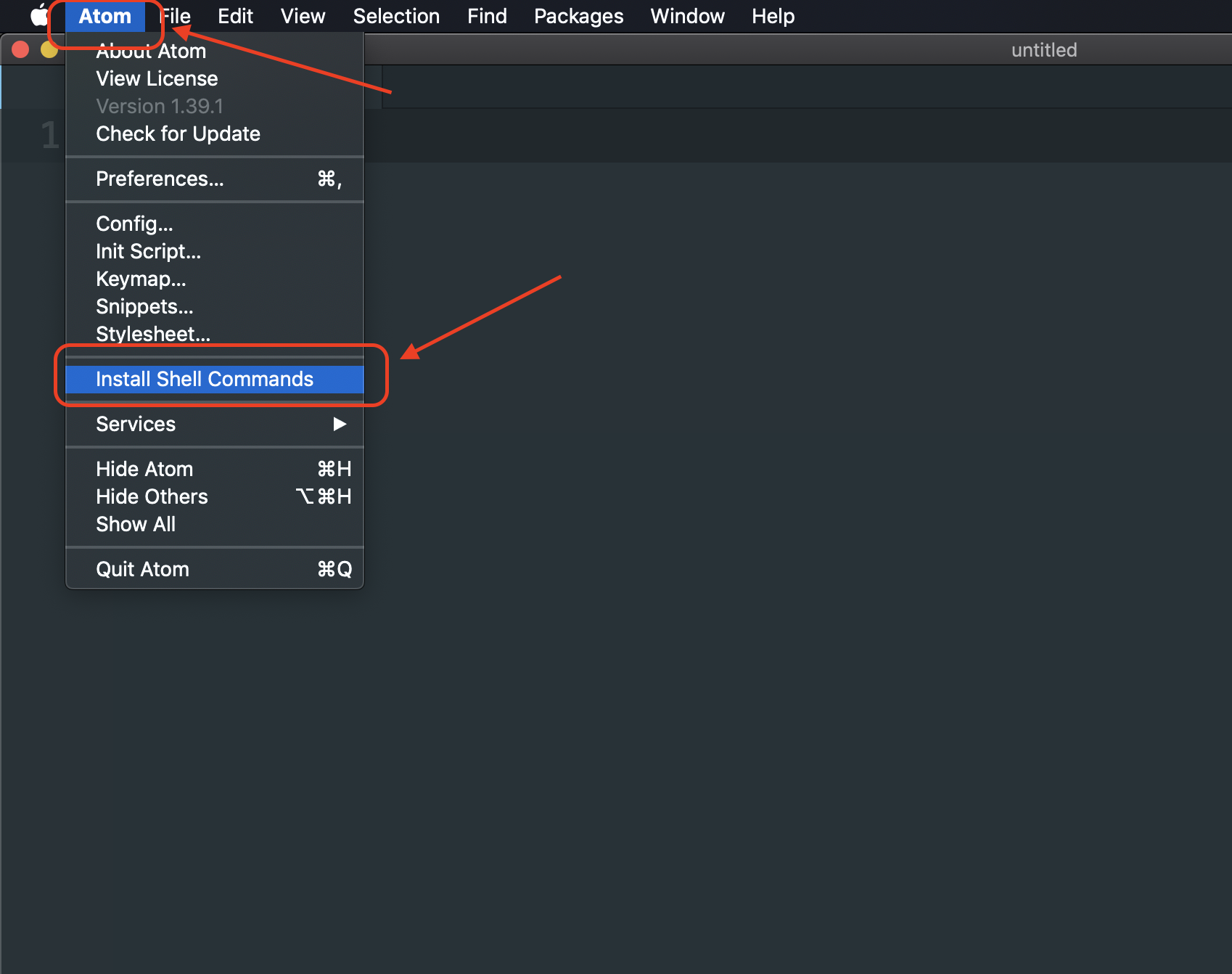This screenshot has height=974, width=1232.
Task: Click Show All in menu
Action: (136, 524)
